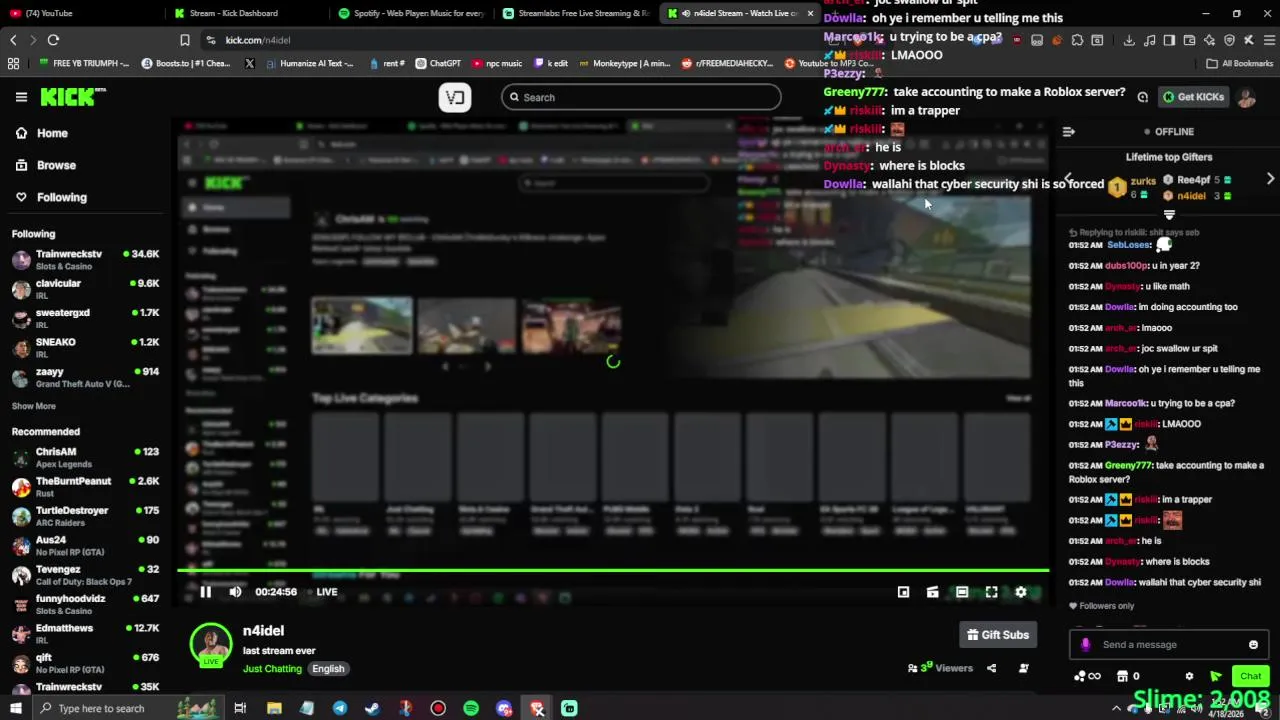Switch to the Streamlabs tab
The image size is (1280, 720).
click(576, 13)
